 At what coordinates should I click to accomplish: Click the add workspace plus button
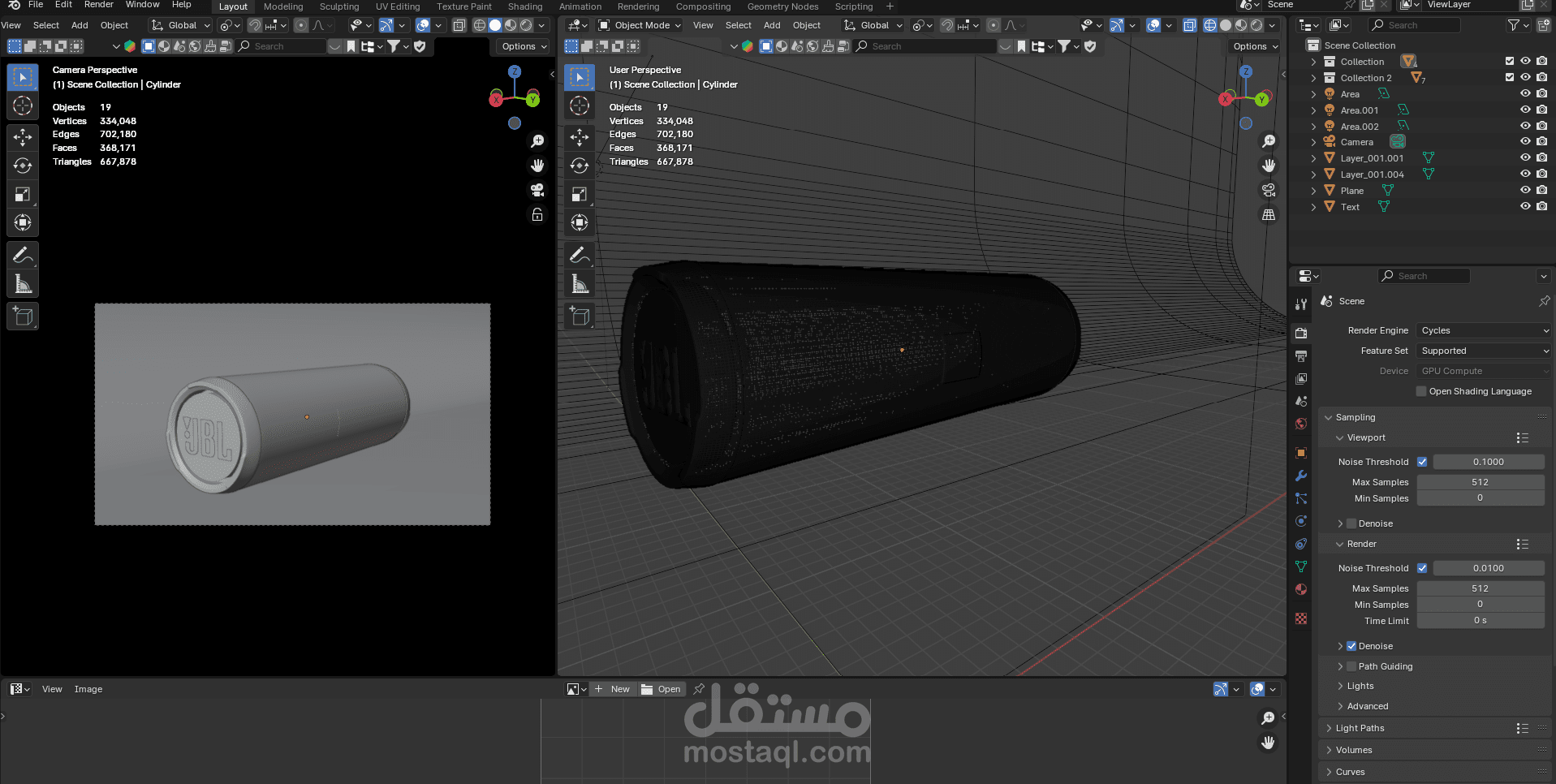890,6
